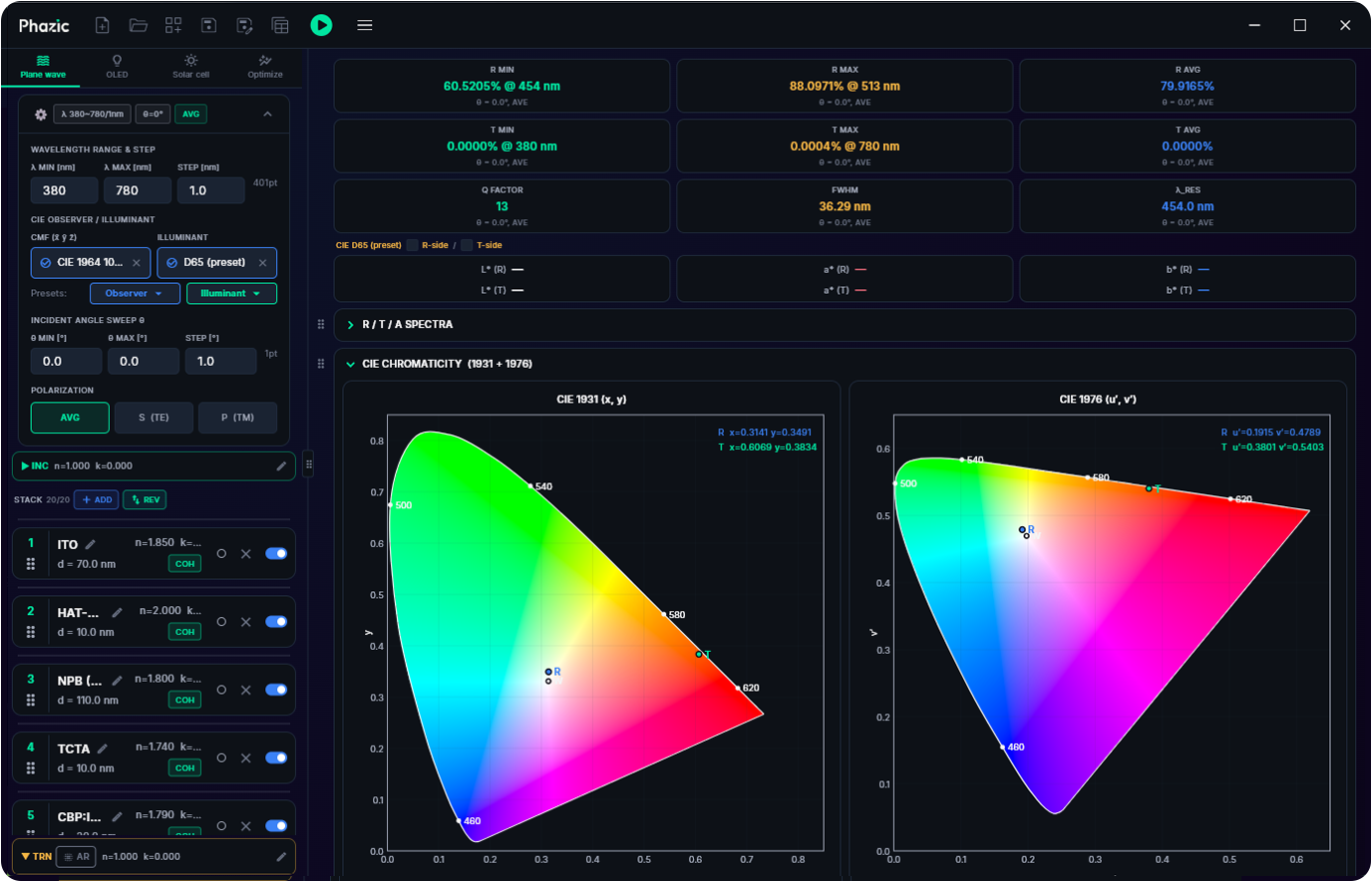The height and width of the screenshot is (882, 1372).
Task: Expand the R / T / A SPECTRA section
Action: [x=350, y=325]
